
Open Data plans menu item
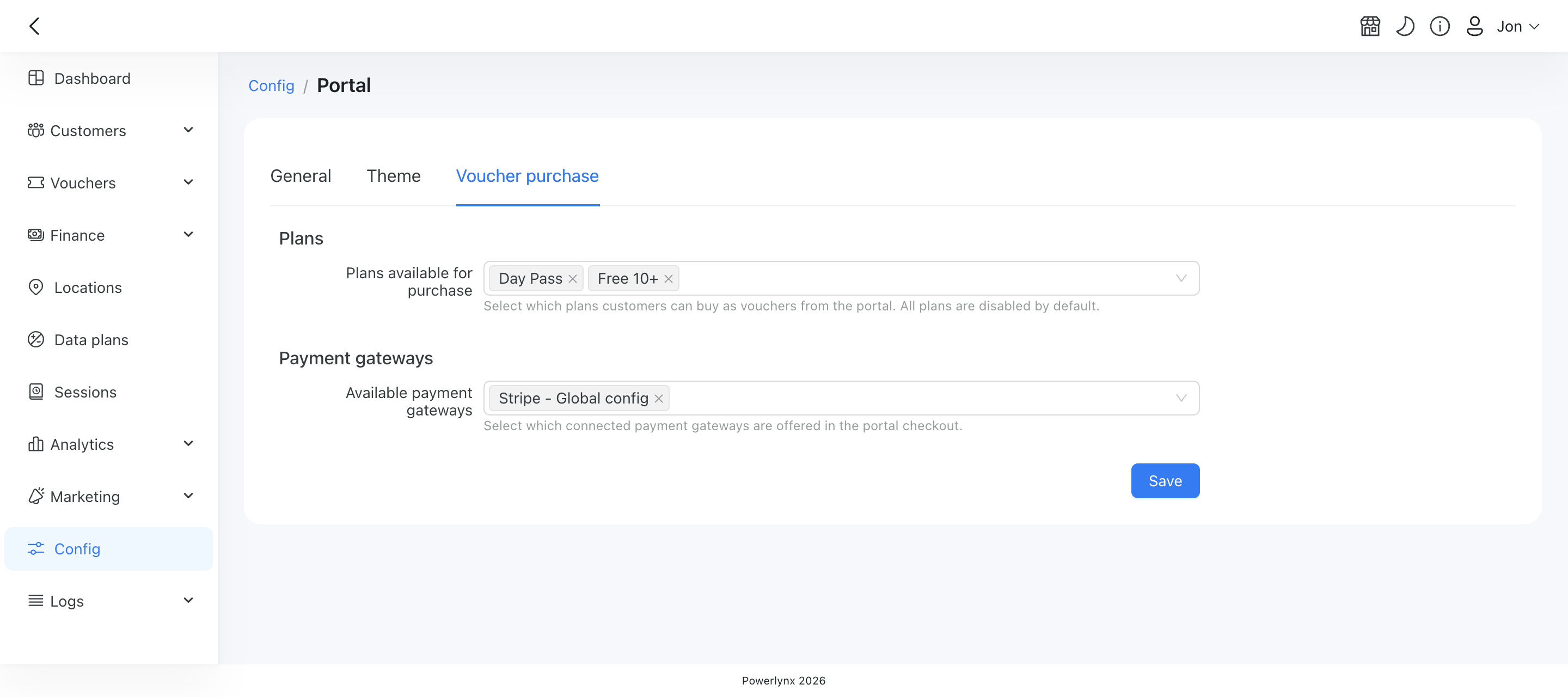coord(108,340)
